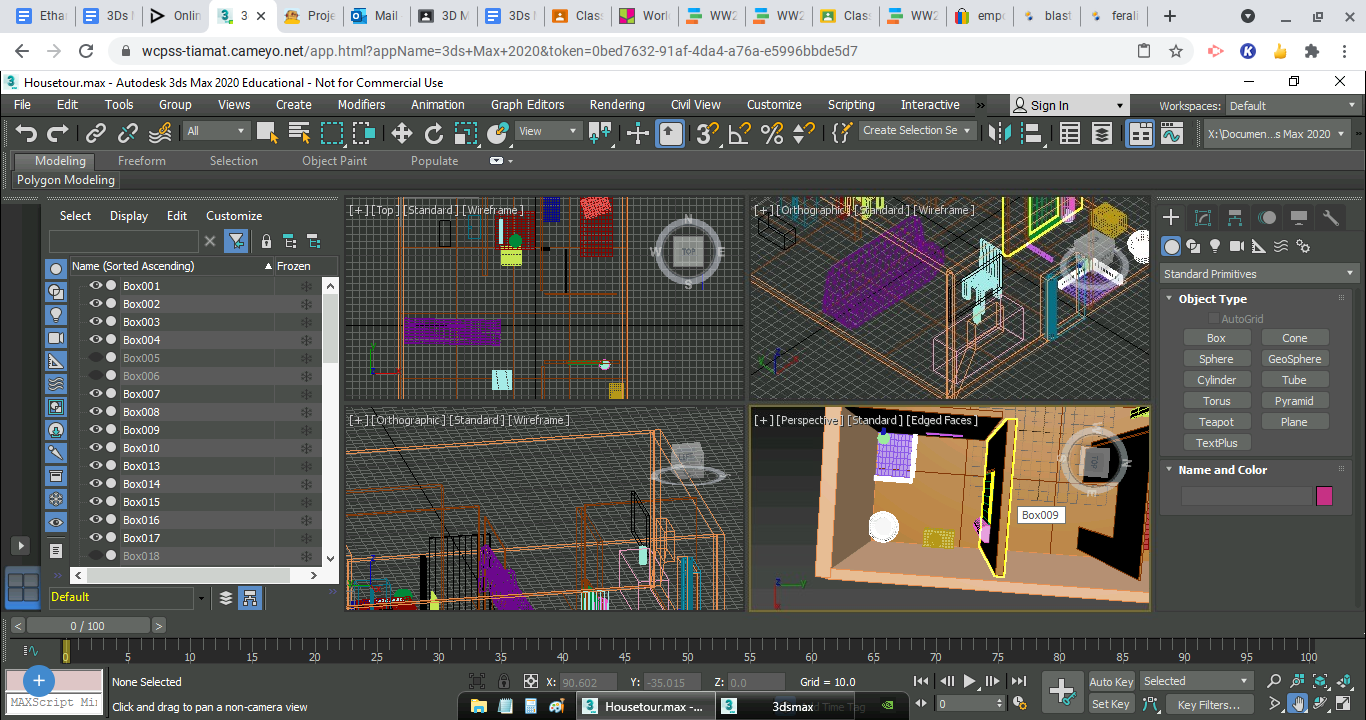Viewport: 1366px width, 720px height.
Task: Open the Modifiers menu
Action: pyautogui.click(x=361, y=104)
